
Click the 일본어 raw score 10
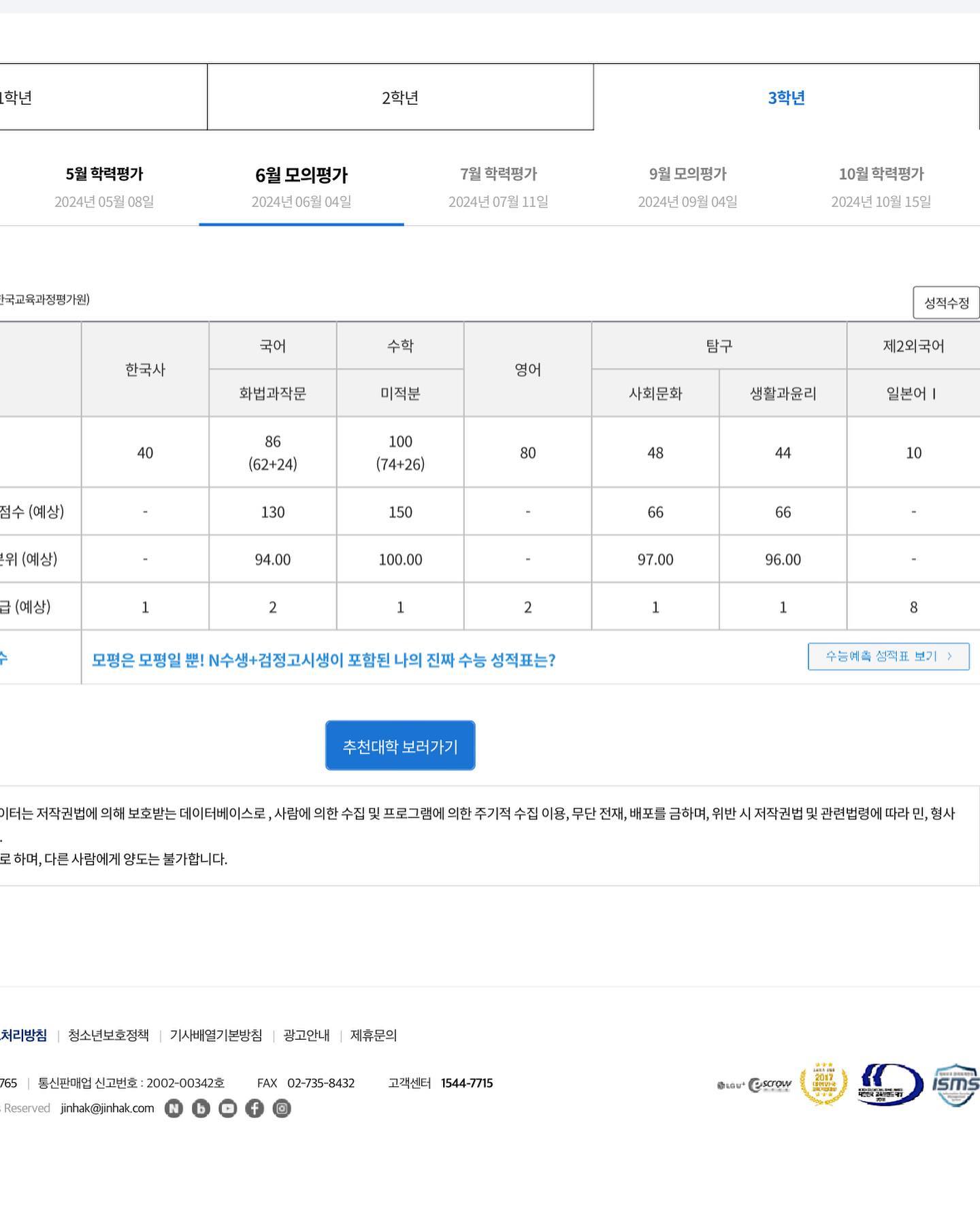coord(913,453)
